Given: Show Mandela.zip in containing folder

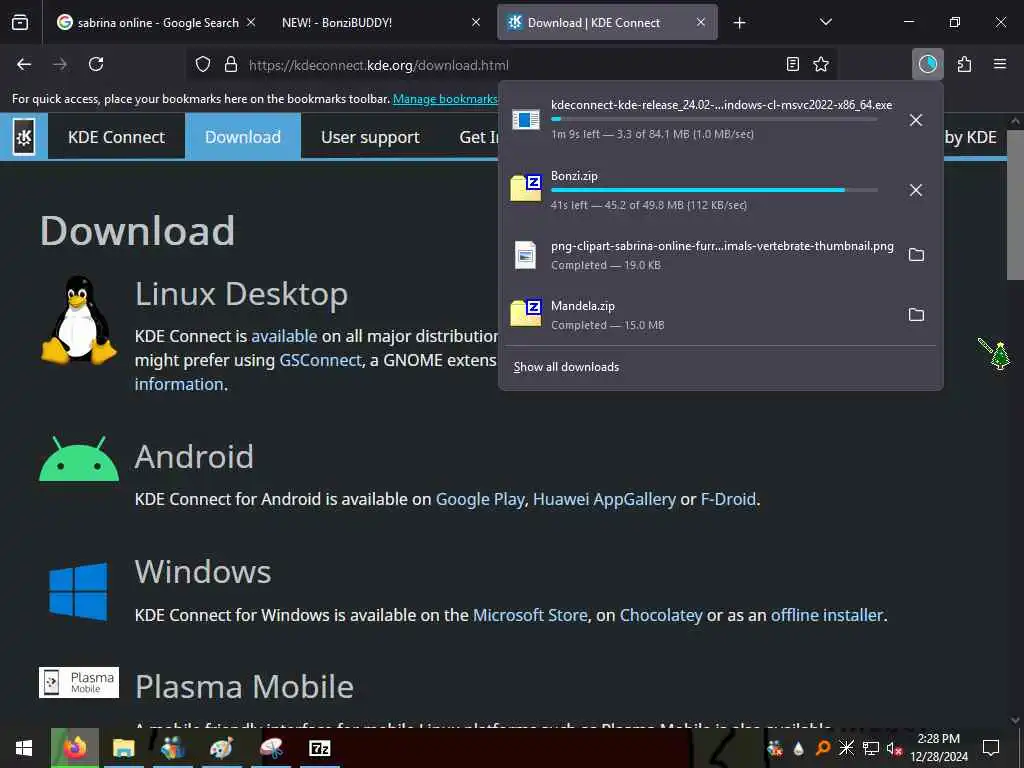Looking at the screenshot, I should click(916, 315).
